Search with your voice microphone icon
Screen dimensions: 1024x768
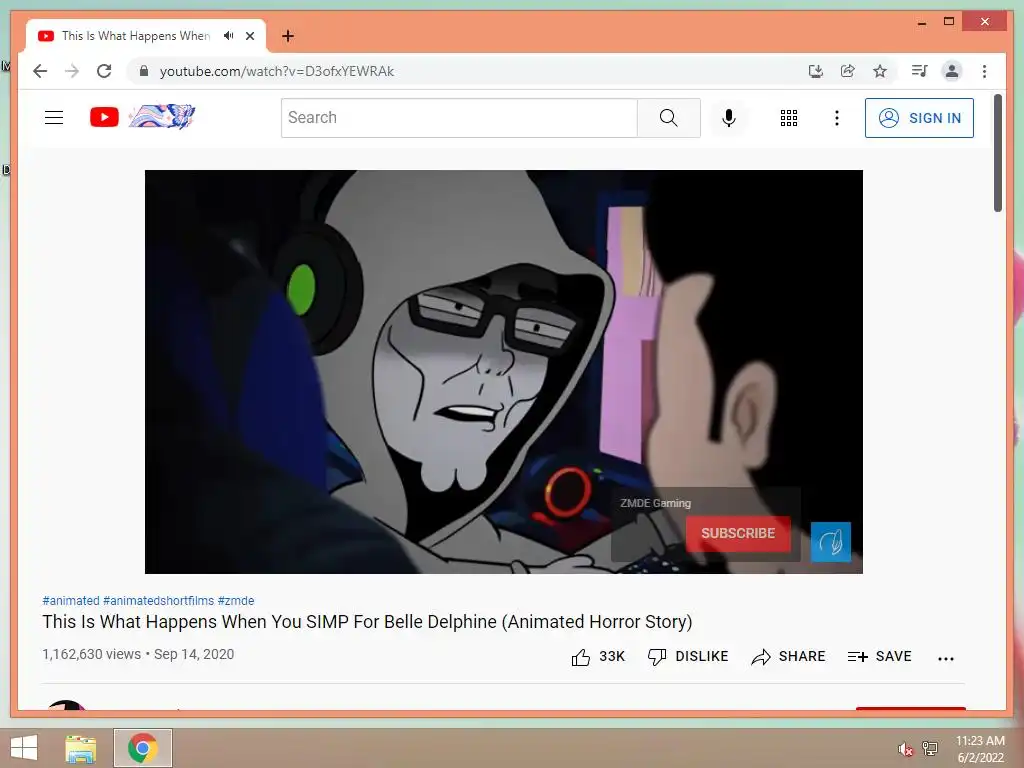[729, 118]
